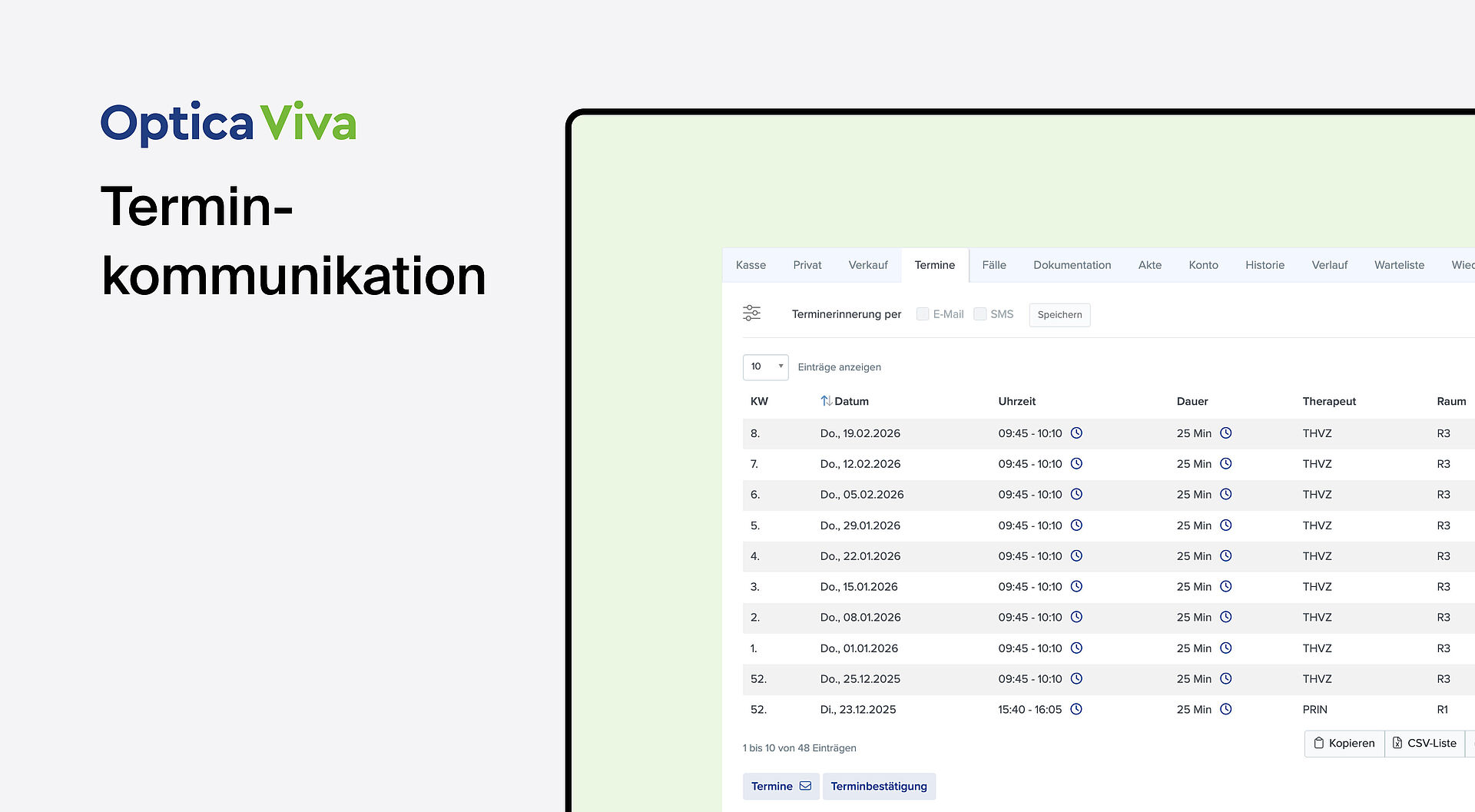Screen dimensions: 1475x812
Task: Click Uhrzeit clock icon for 19.02.2026
Action: (x=1076, y=433)
